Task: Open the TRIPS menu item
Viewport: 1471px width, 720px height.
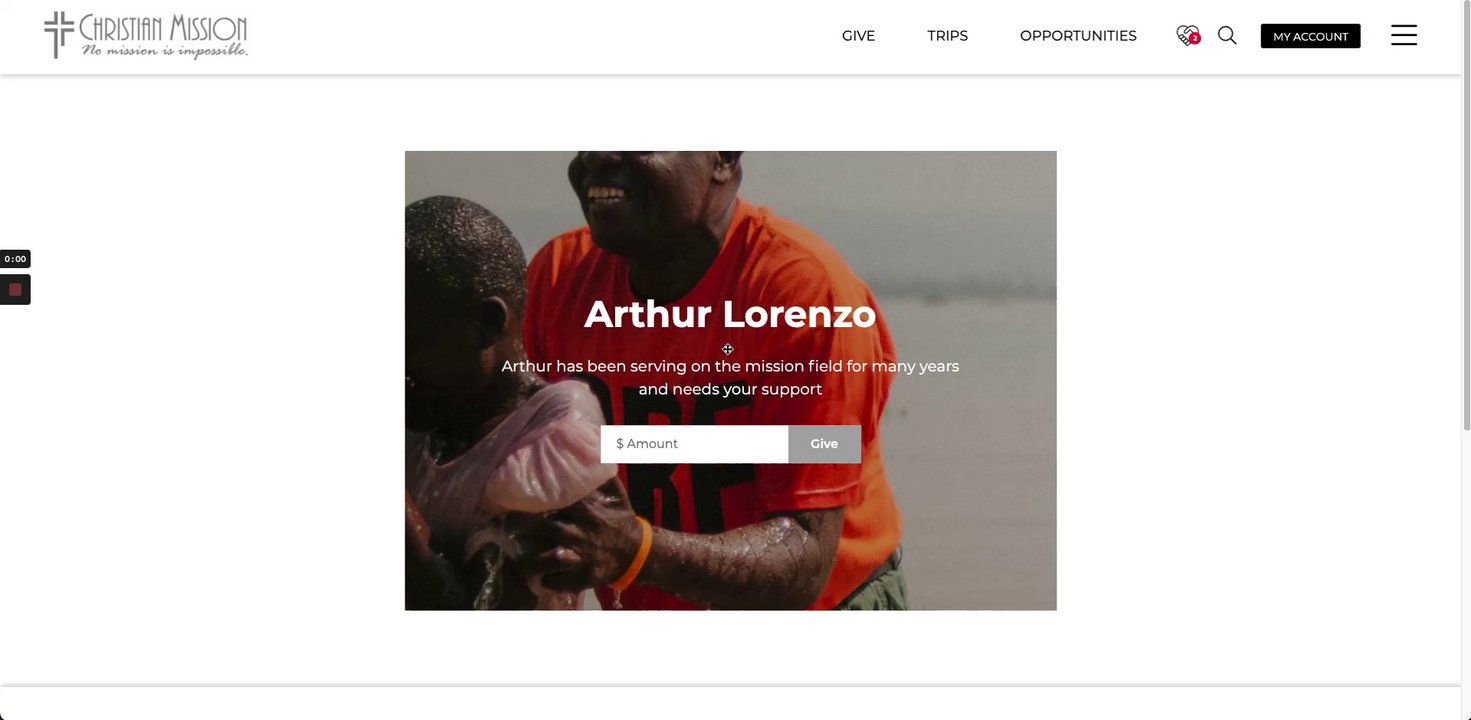Action: (947, 36)
